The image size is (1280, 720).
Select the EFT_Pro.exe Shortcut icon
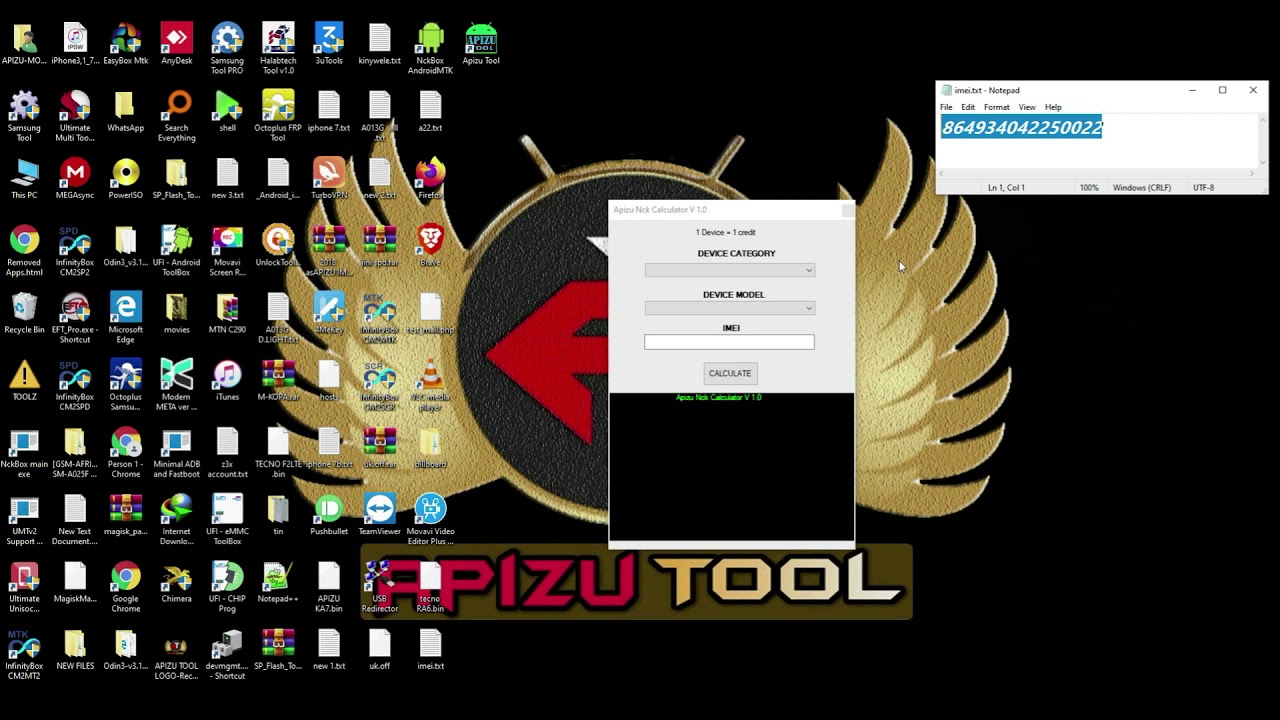click(74, 319)
